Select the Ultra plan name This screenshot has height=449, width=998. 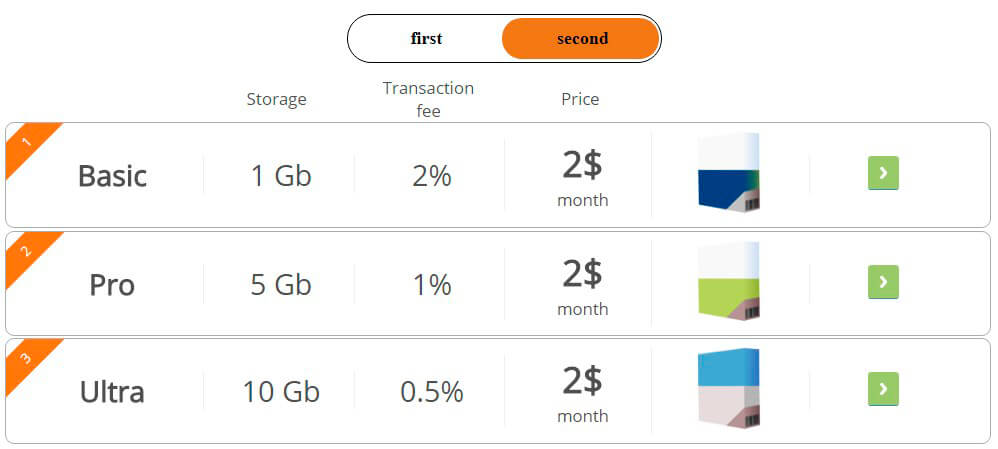(x=112, y=392)
